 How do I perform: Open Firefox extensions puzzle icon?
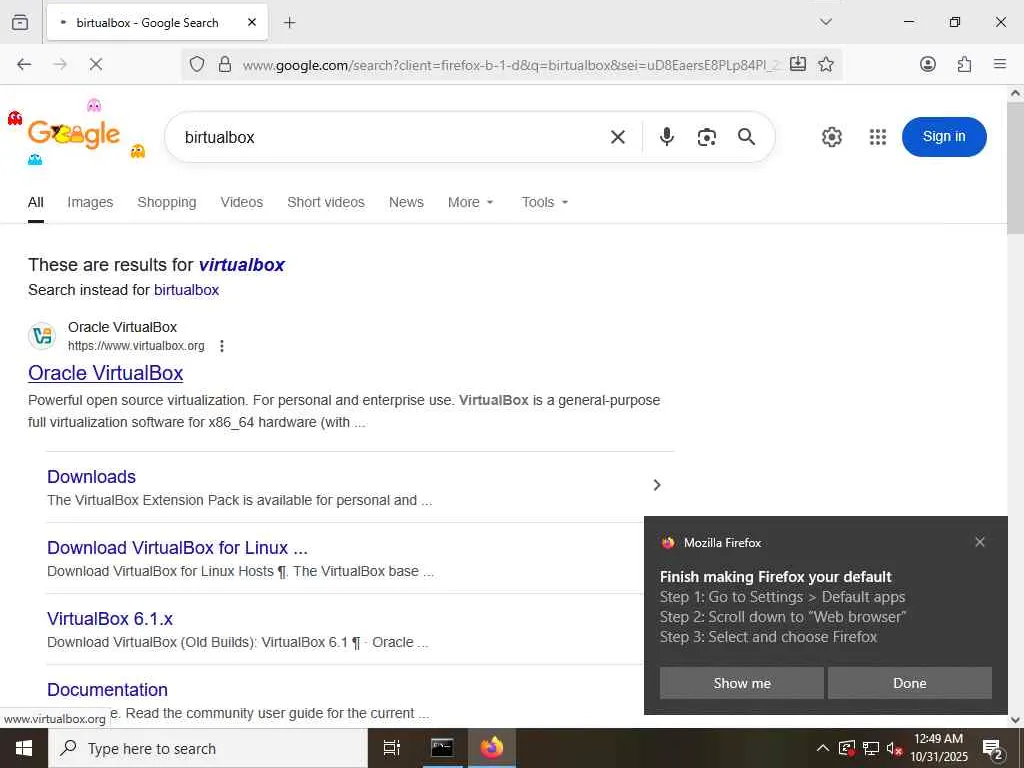tap(964, 64)
